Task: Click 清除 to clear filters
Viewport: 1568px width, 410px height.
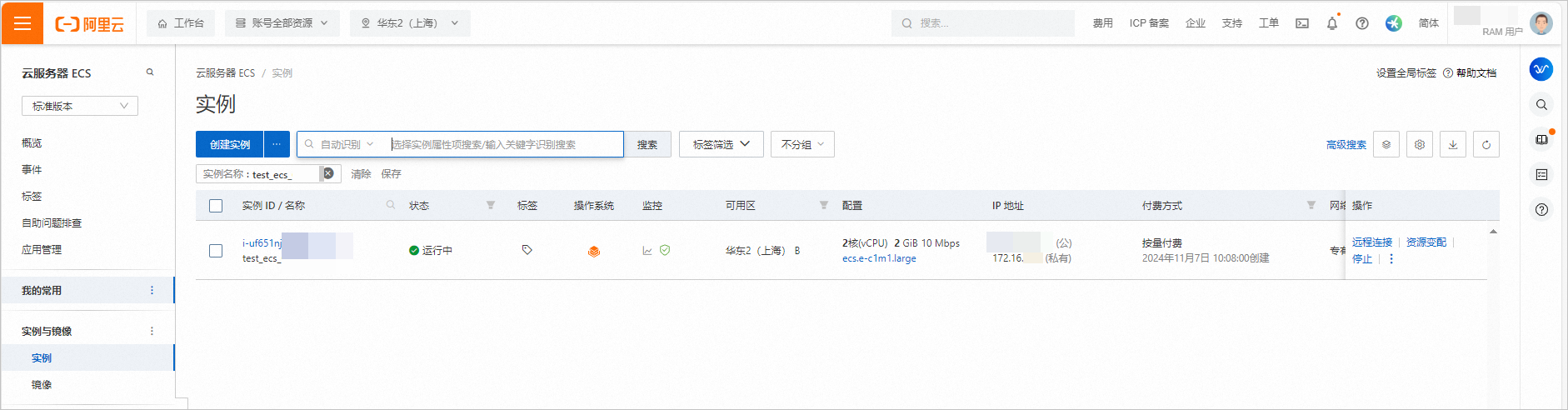Action: click(361, 173)
